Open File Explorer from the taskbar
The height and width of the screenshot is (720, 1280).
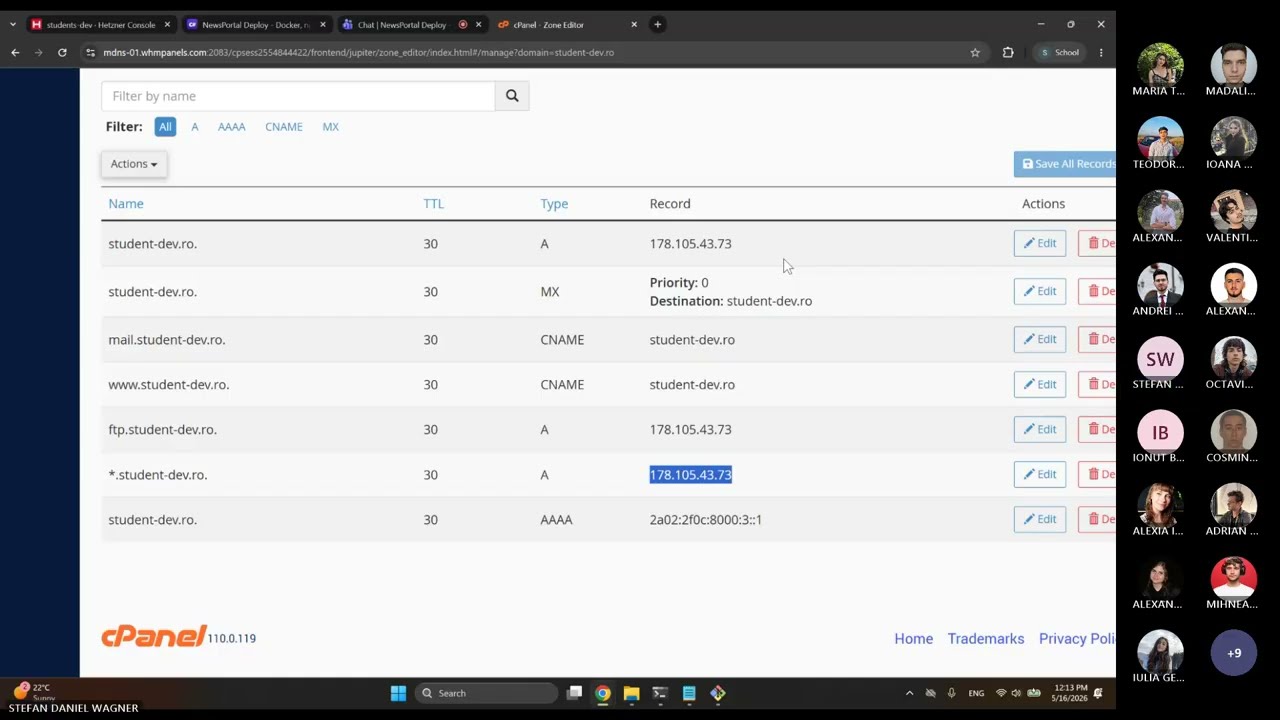point(631,693)
